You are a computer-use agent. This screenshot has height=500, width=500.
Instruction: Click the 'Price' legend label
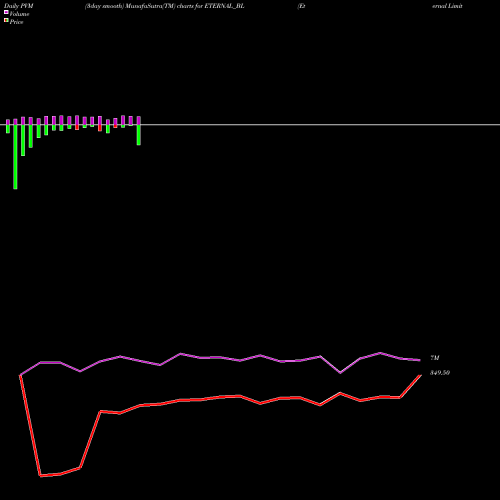[16, 22]
